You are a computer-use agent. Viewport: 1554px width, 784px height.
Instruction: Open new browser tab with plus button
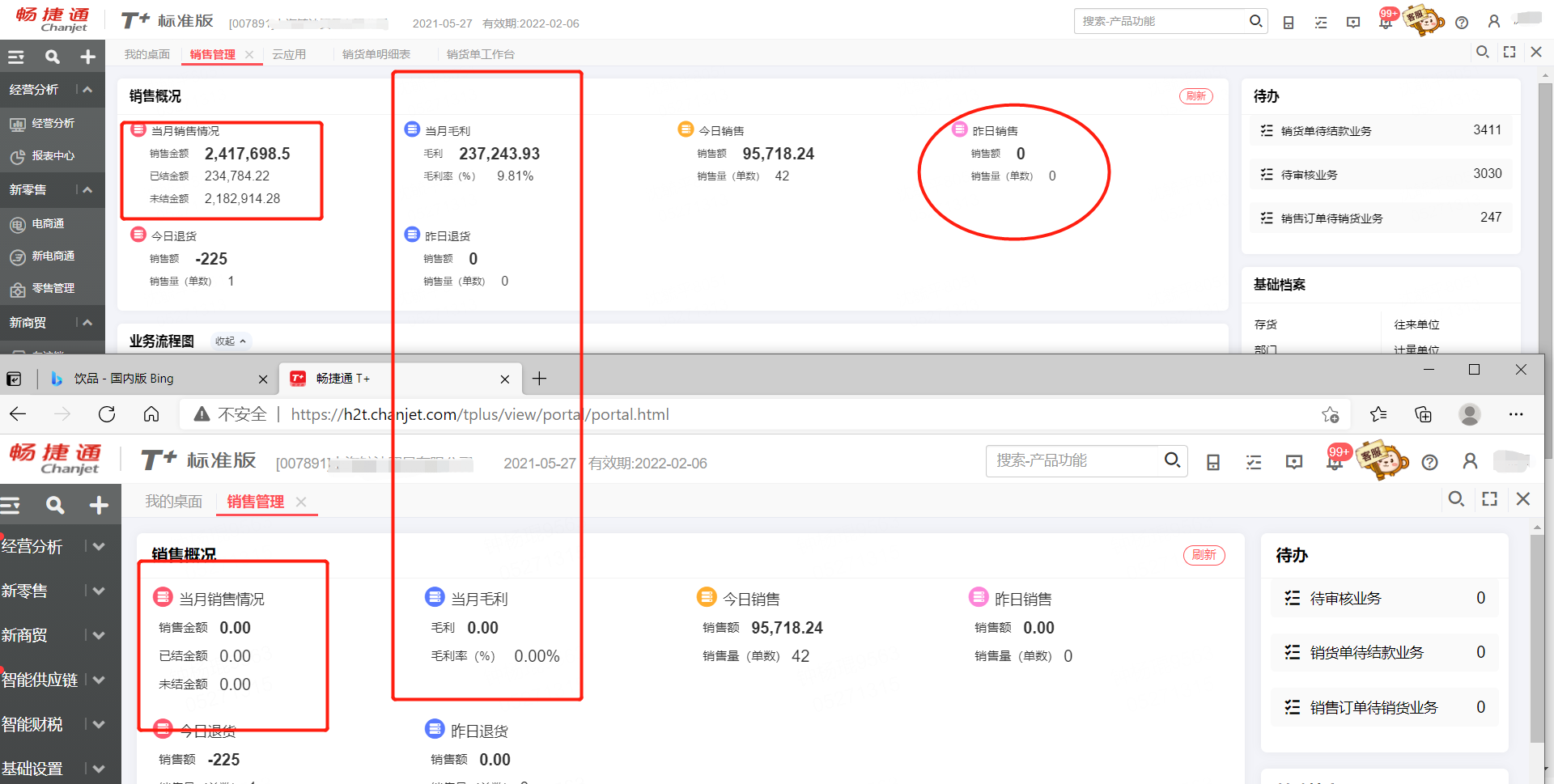(539, 379)
